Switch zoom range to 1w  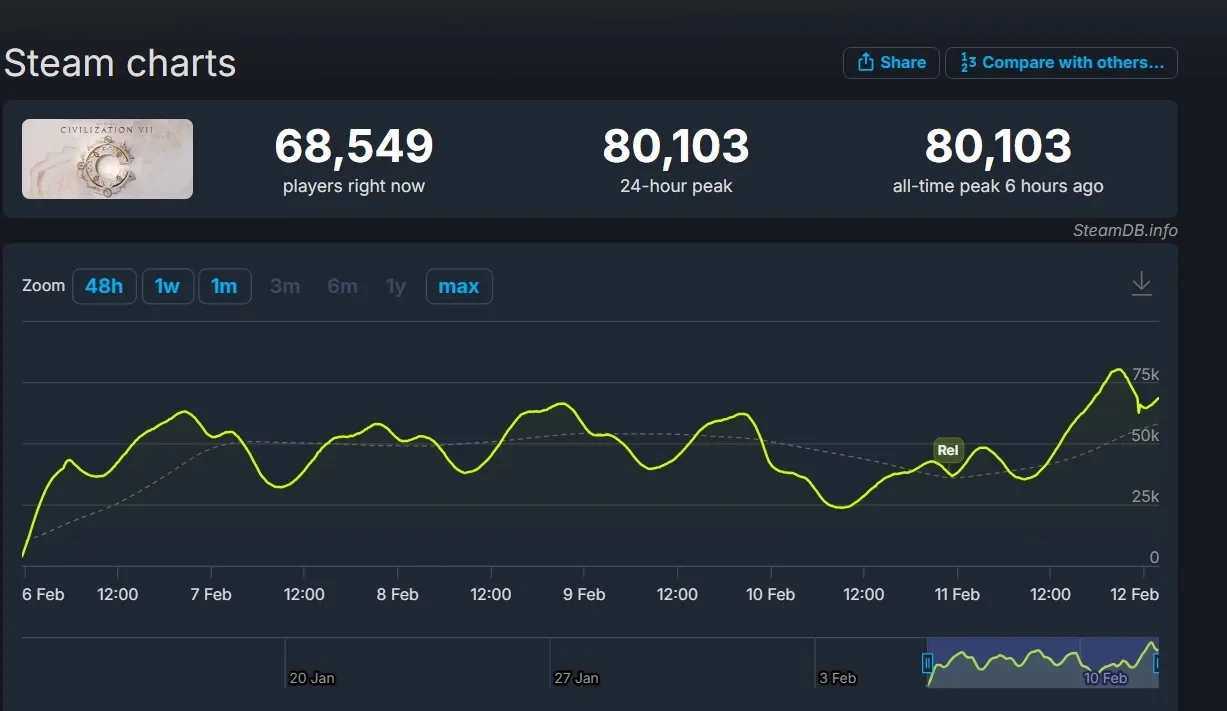167,286
